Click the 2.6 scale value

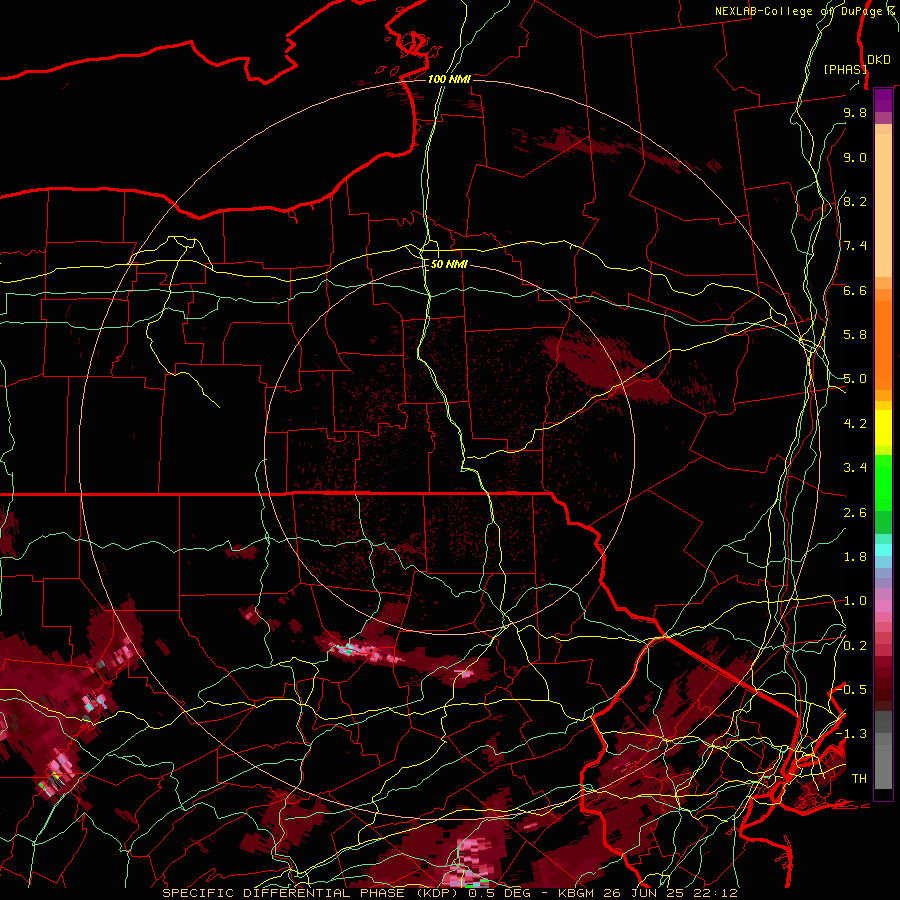pyautogui.click(x=855, y=513)
